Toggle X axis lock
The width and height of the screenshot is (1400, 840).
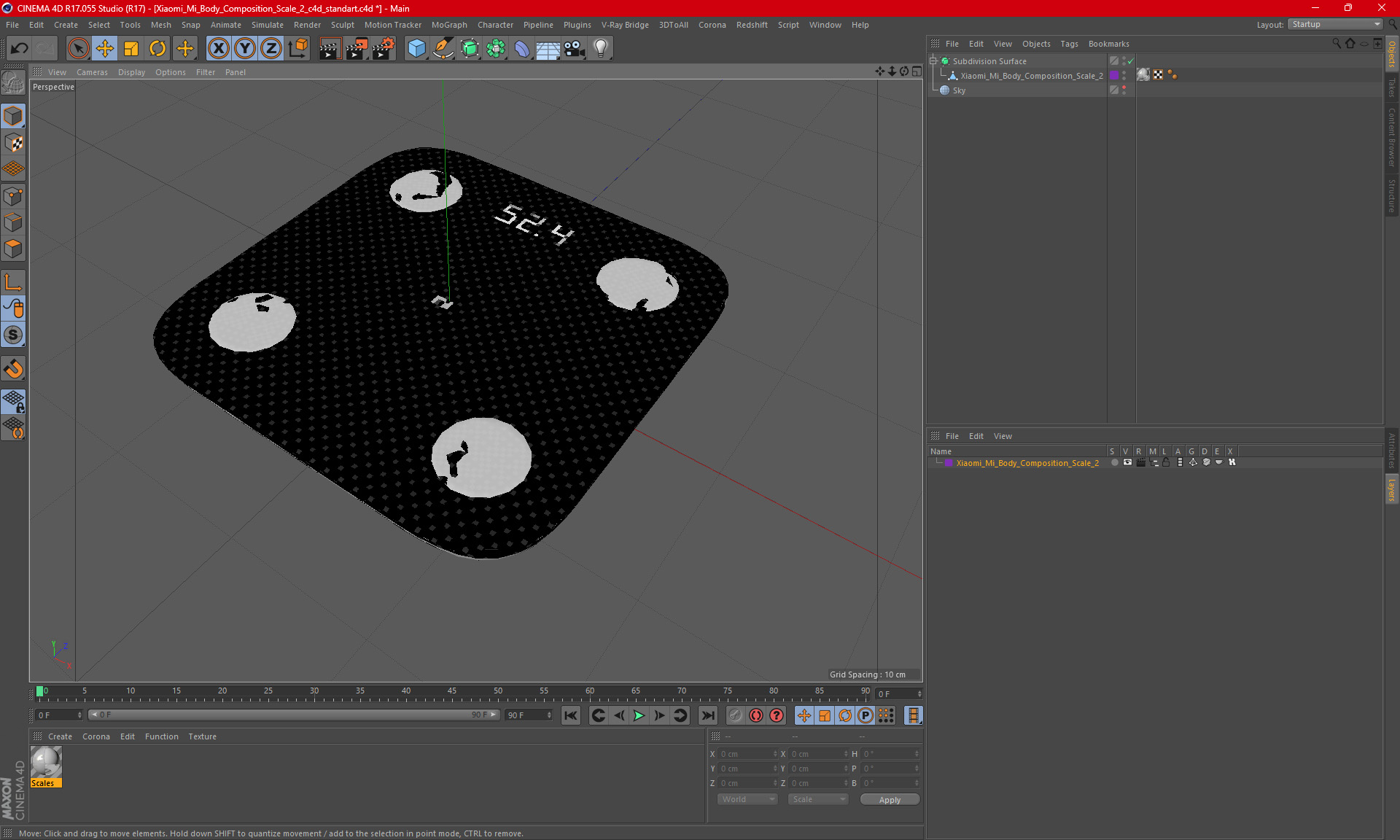[218, 49]
